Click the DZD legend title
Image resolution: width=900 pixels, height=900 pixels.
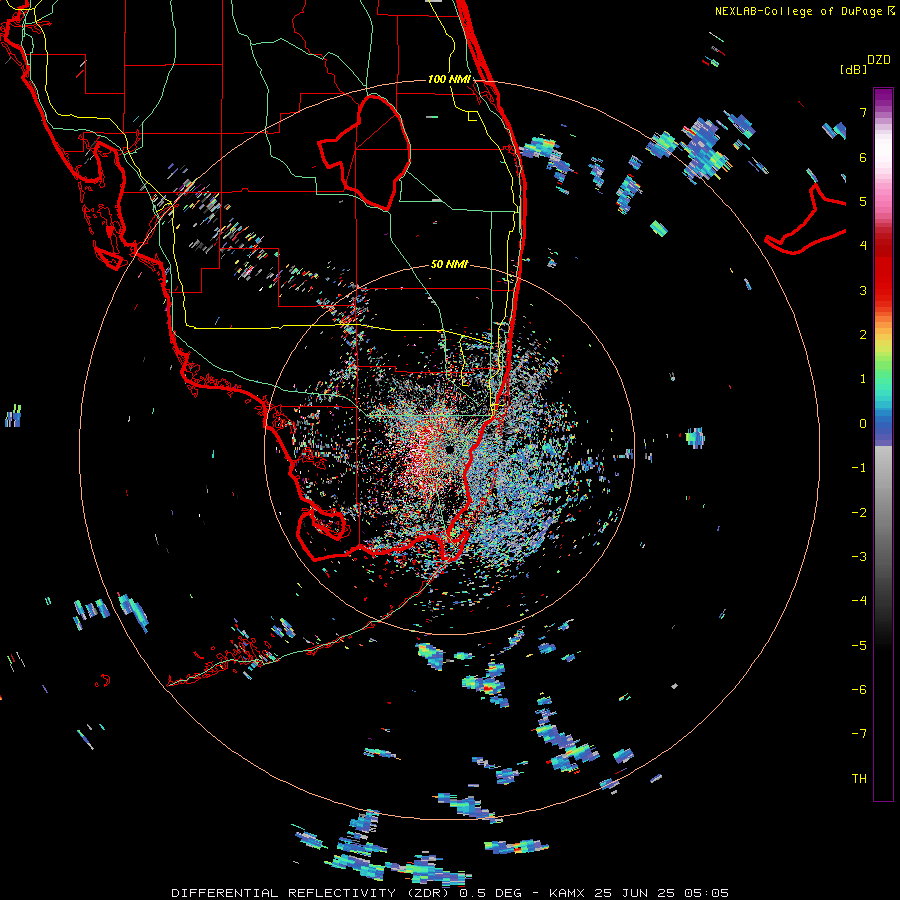[879, 60]
